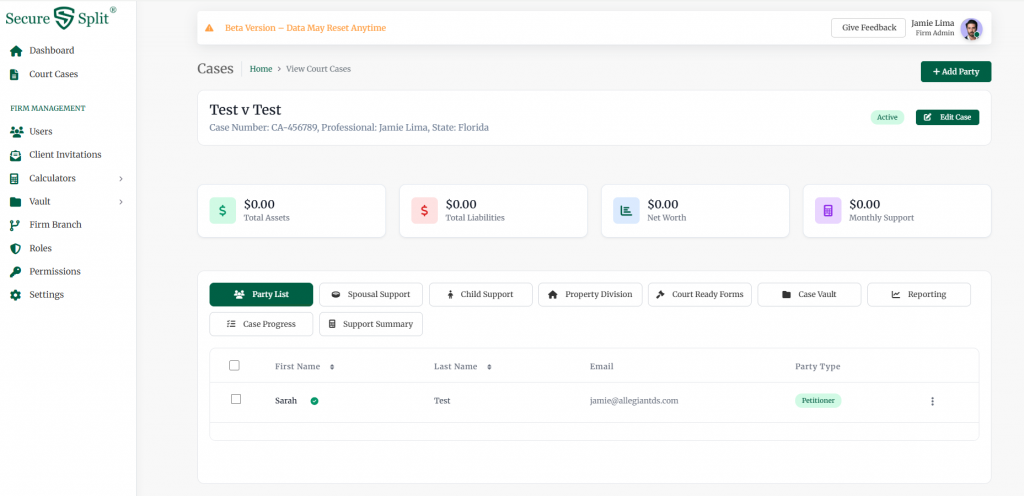Switch to the Party List tab

point(261,294)
